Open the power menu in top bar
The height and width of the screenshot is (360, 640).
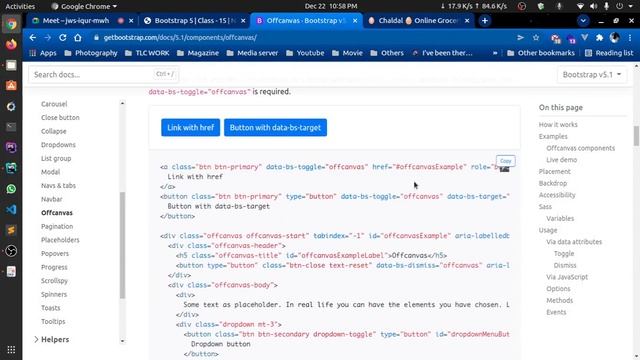[x=619, y=6]
